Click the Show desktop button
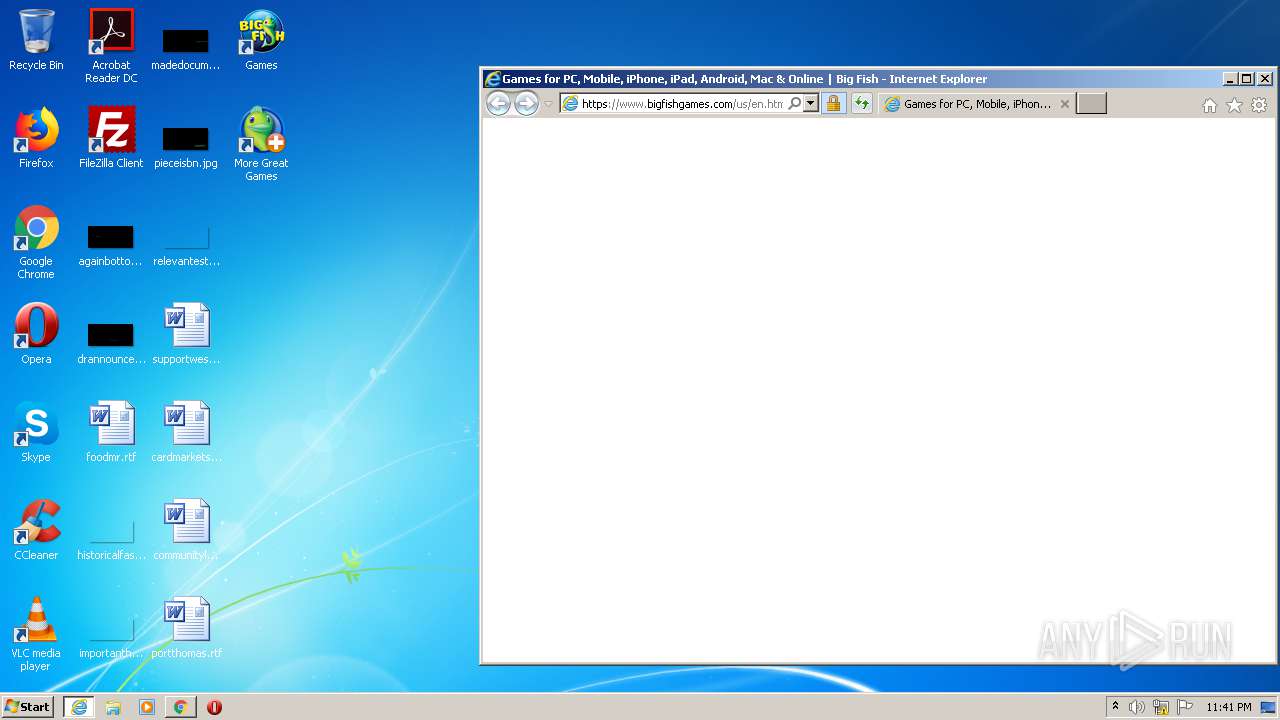Viewport: 1280px width, 720px height. point(1269,707)
